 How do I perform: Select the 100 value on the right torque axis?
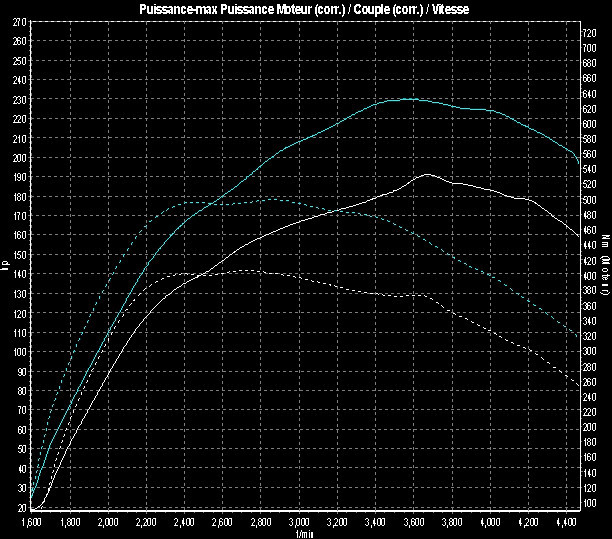(590, 503)
